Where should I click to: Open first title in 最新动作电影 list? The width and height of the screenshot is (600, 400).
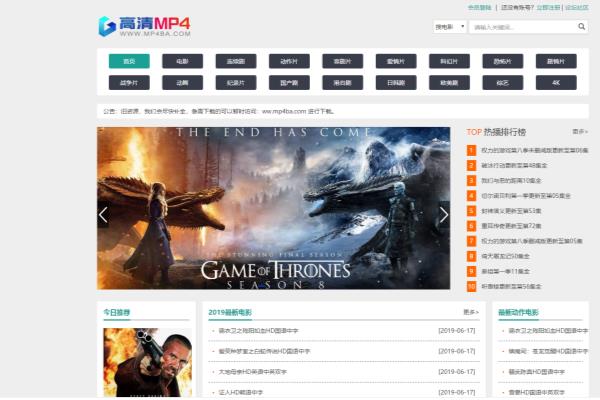coord(548,330)
